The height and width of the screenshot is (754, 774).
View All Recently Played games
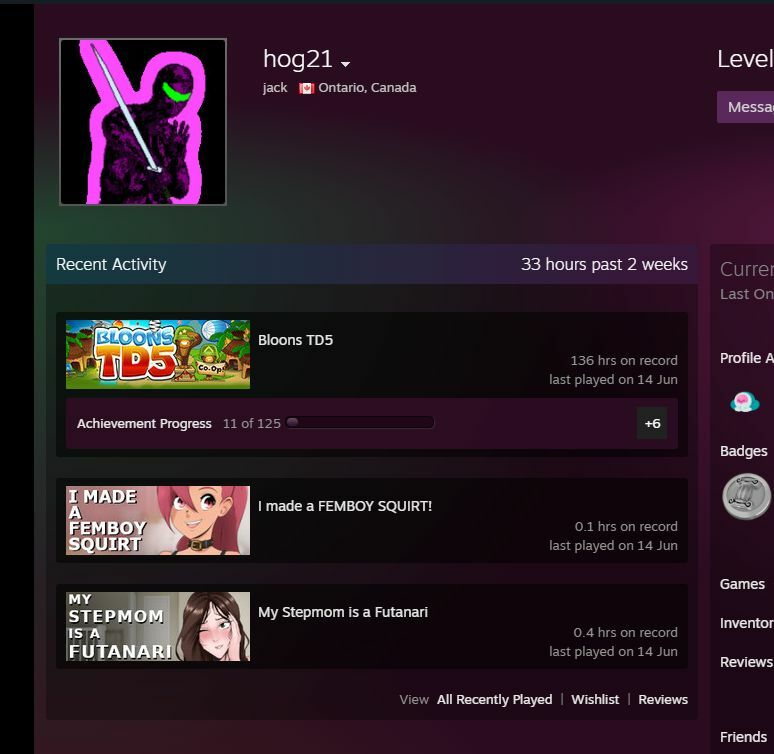tap(494, 700)
